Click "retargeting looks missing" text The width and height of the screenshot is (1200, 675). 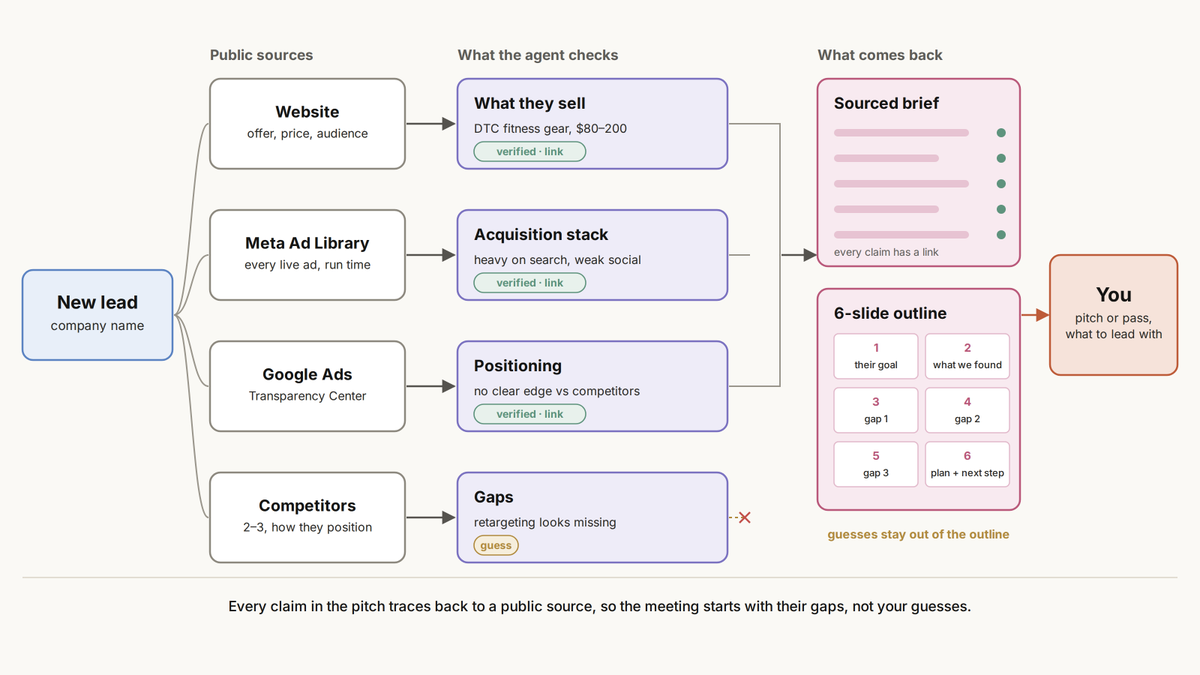pyautogui.click(x=545, y=522)
